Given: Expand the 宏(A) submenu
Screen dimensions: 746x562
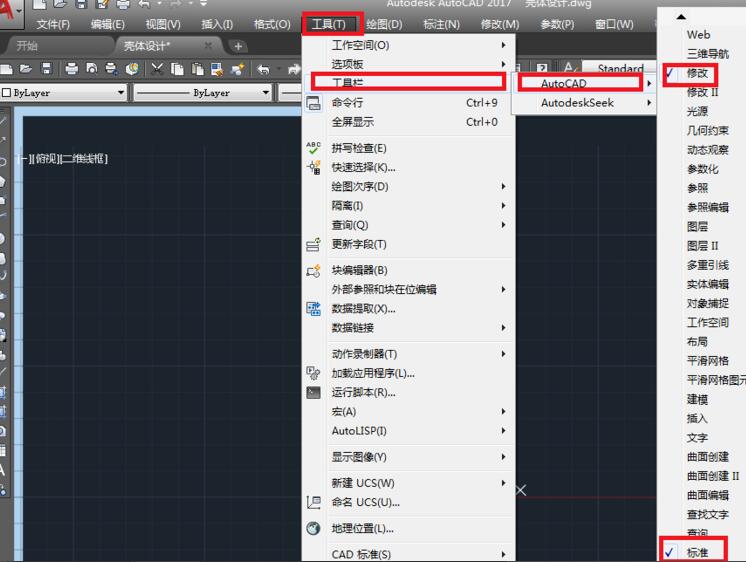Looking at the screenshot, I should tap(408, 412).
